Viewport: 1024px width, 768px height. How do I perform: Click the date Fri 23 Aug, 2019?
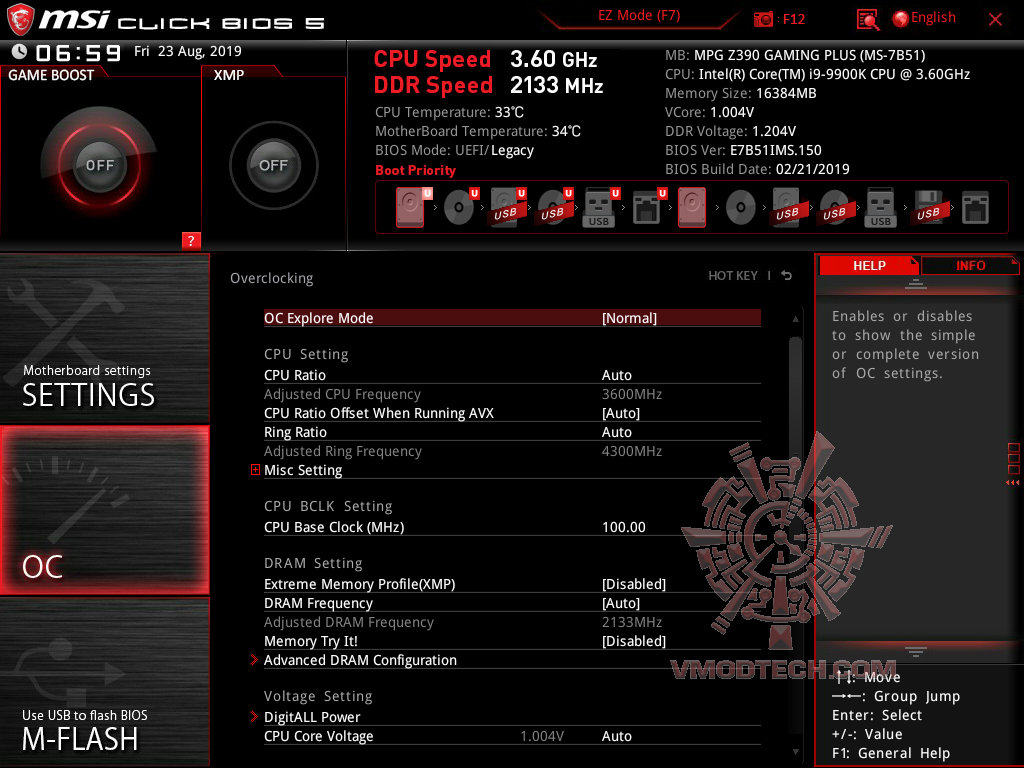(188, 51)
